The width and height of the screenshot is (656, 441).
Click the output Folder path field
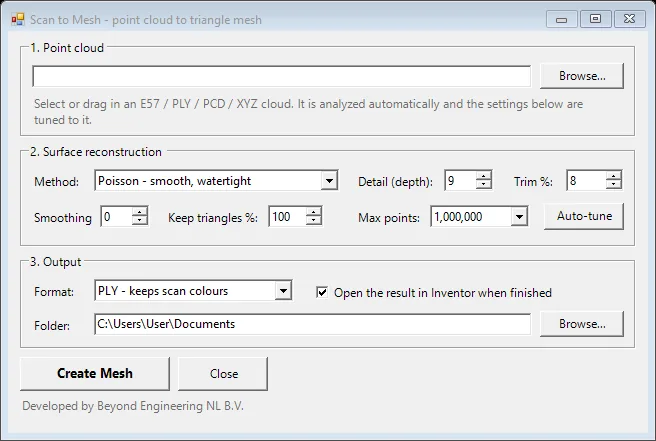313,324
